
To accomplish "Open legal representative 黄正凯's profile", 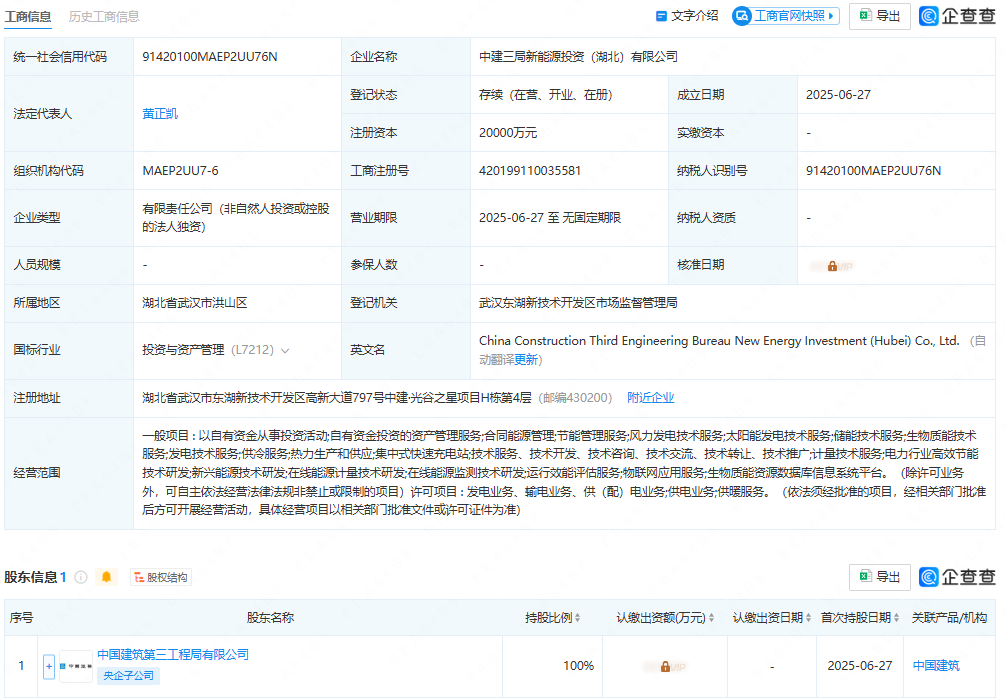I will [x=160, y=114].
